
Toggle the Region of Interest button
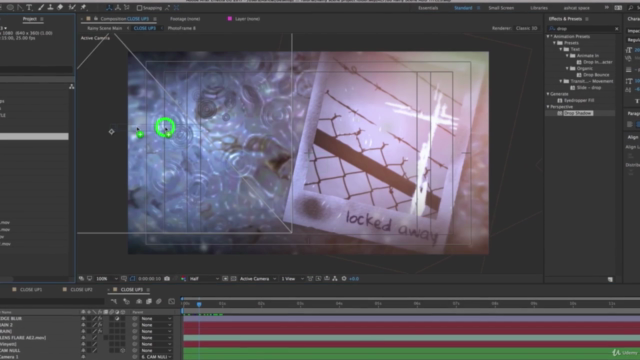coord(225,279)
